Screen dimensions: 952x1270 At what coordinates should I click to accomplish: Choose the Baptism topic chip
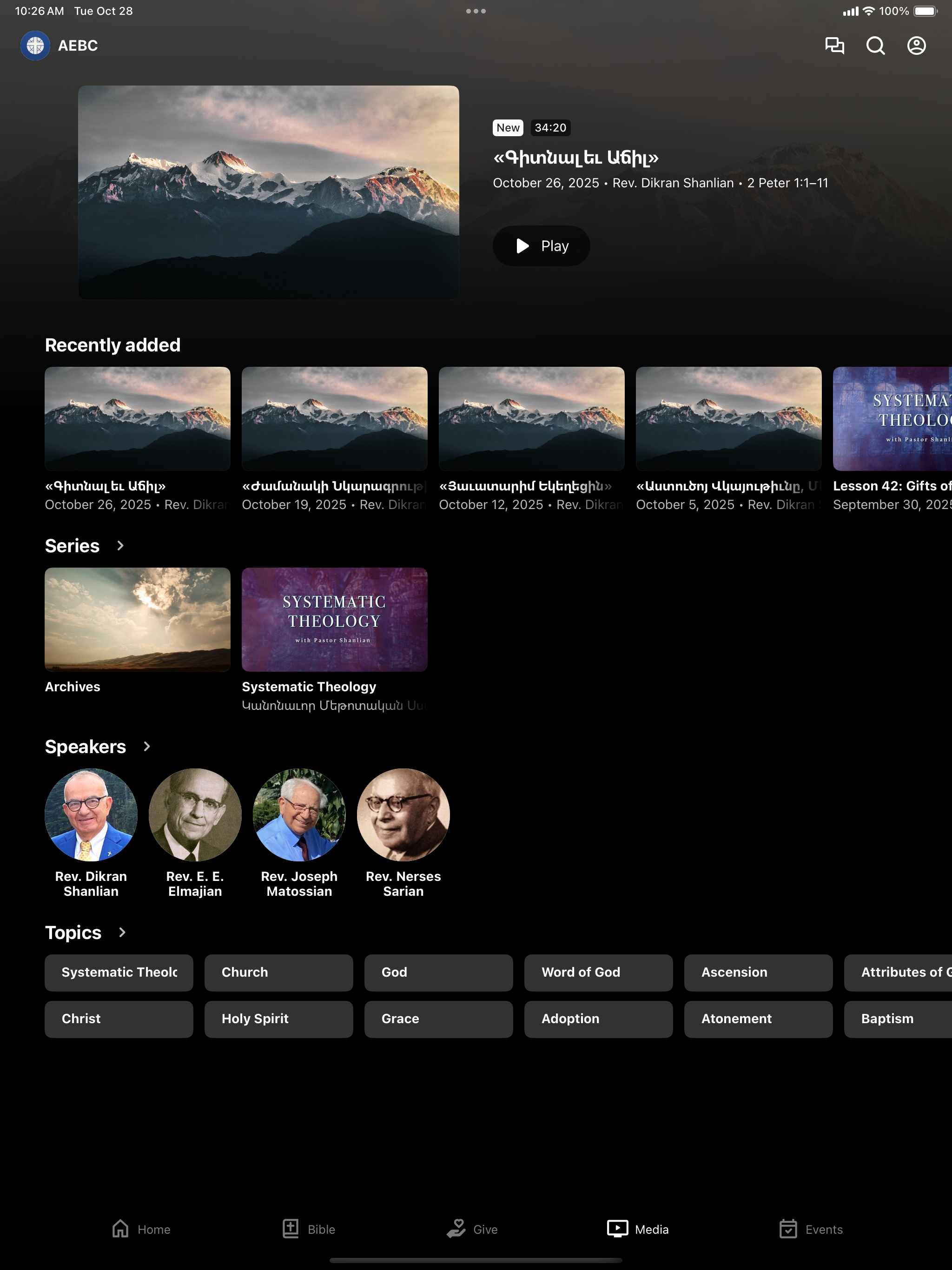click(x=898, y=1019)
